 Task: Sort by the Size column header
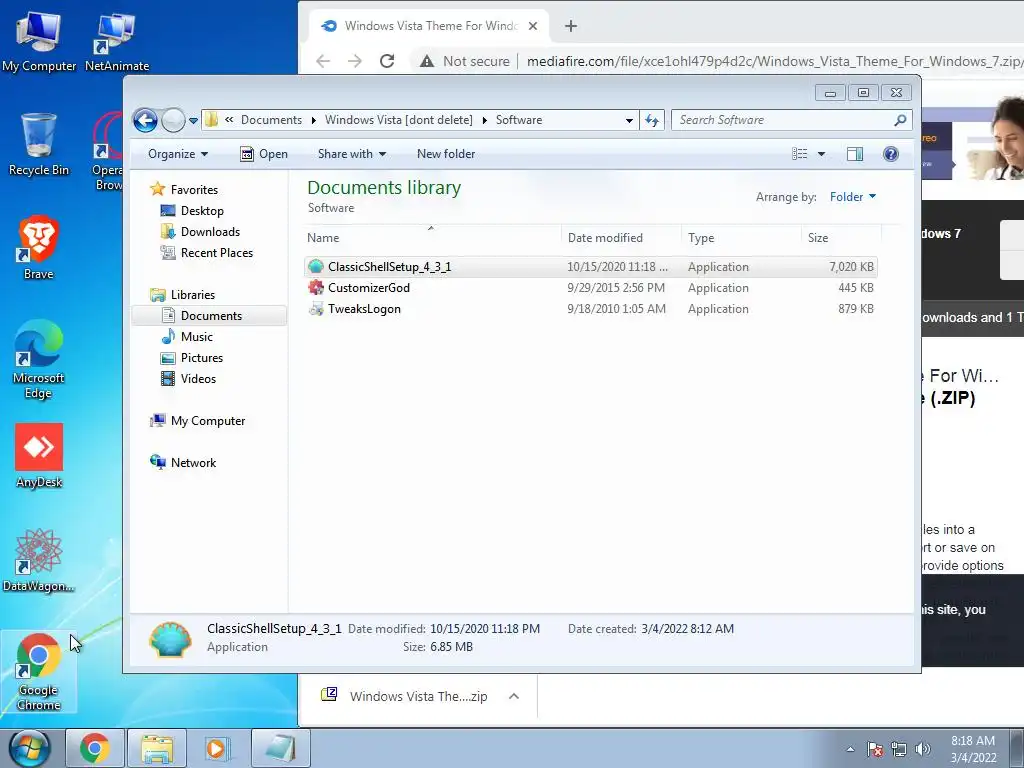[x=840, y=238]
